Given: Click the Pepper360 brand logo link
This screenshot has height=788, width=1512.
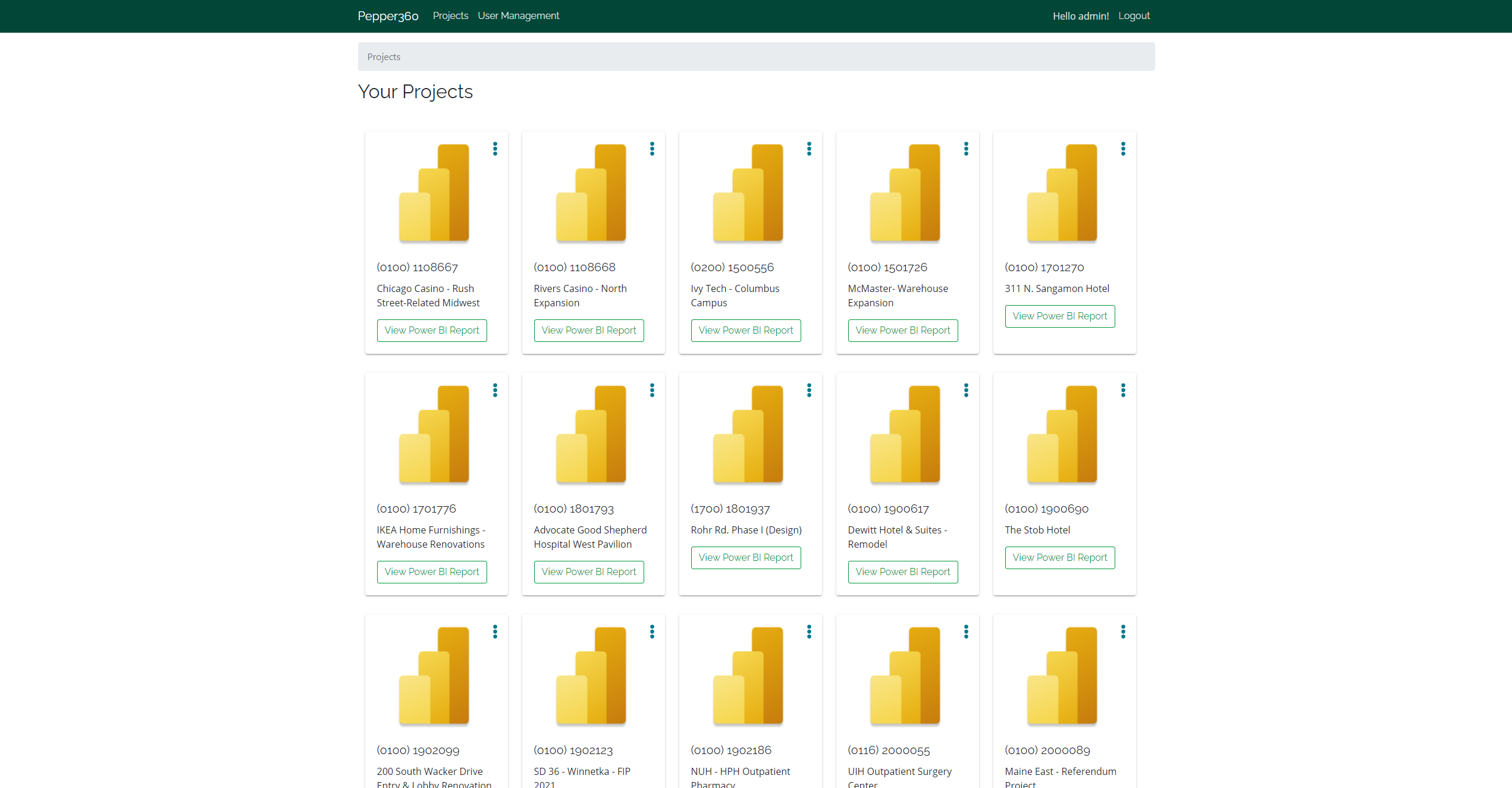Looking at the screenshot, I should [x=388, y=16].
